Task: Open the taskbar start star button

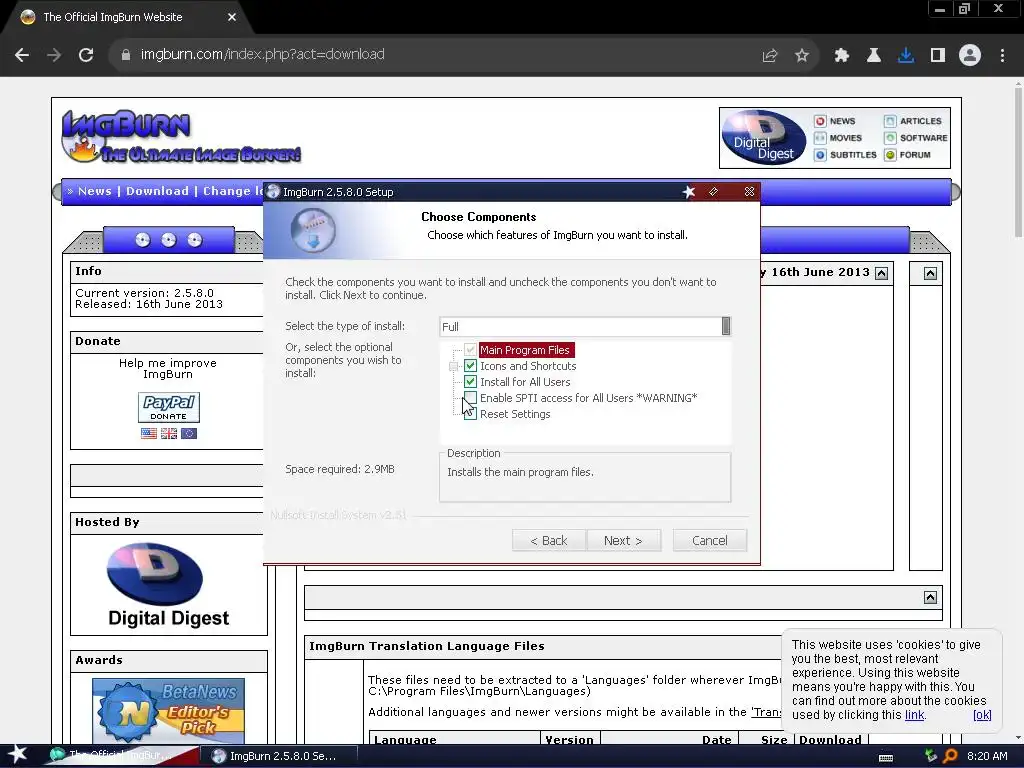Action: coord(17,756)
